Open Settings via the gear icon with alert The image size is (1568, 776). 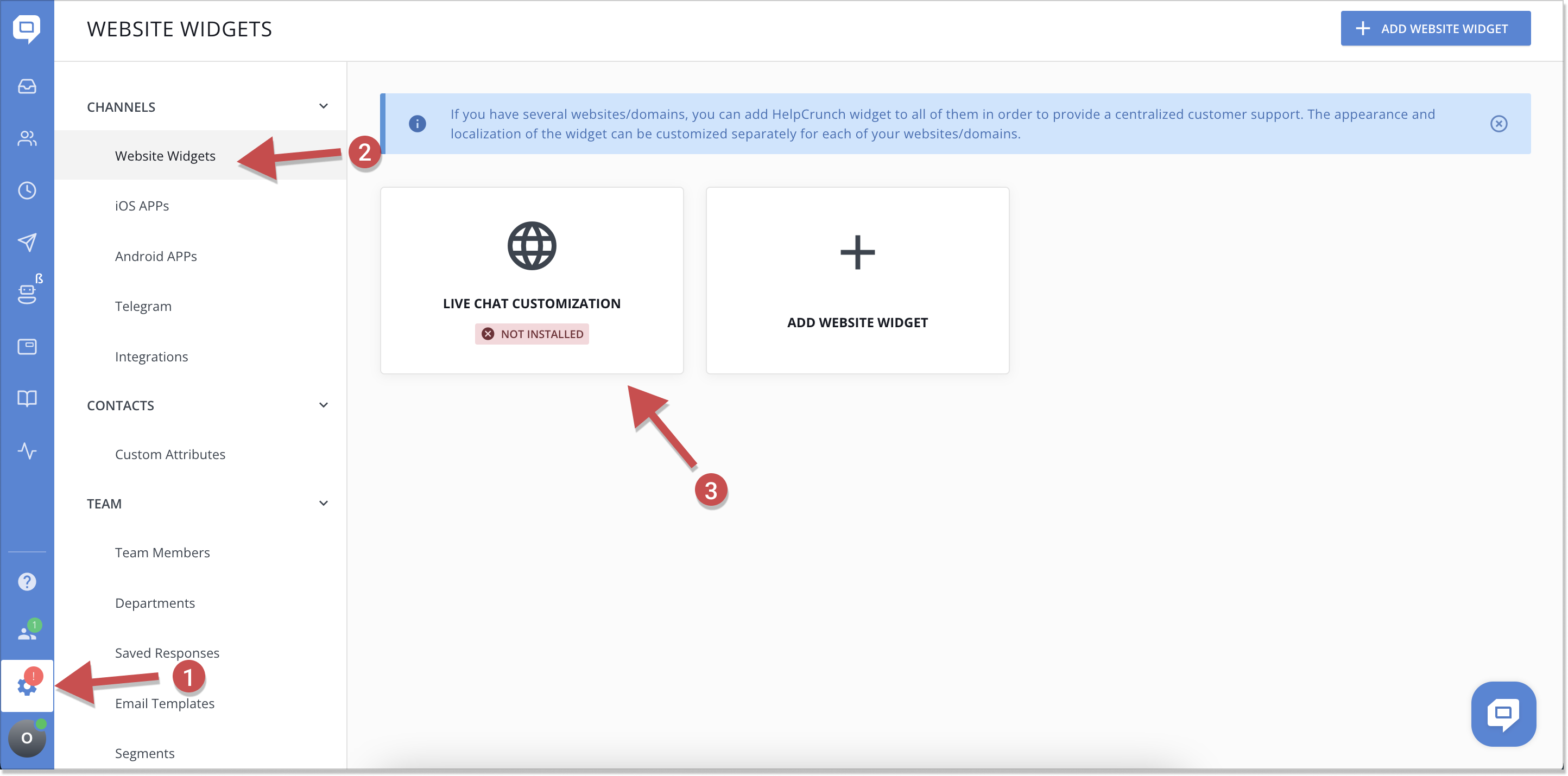click(x=27, y=686)
